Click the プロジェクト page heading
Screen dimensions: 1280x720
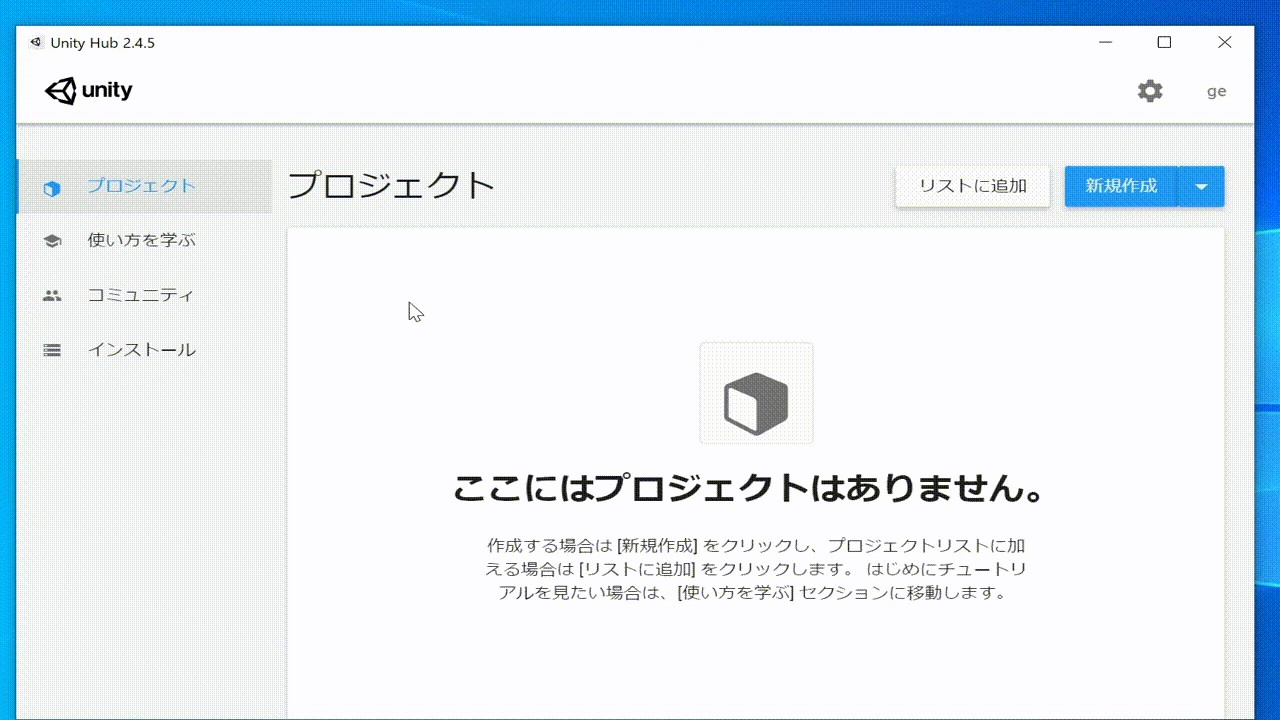tap(392, 185)
